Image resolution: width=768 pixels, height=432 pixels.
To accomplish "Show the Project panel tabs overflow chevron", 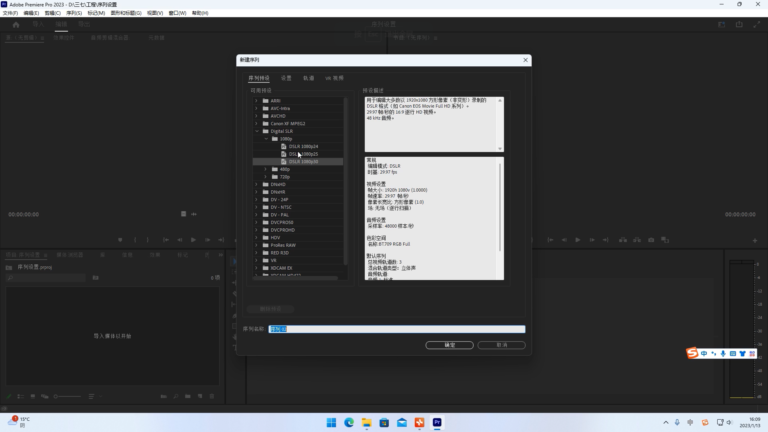I will tap(221, 255).
